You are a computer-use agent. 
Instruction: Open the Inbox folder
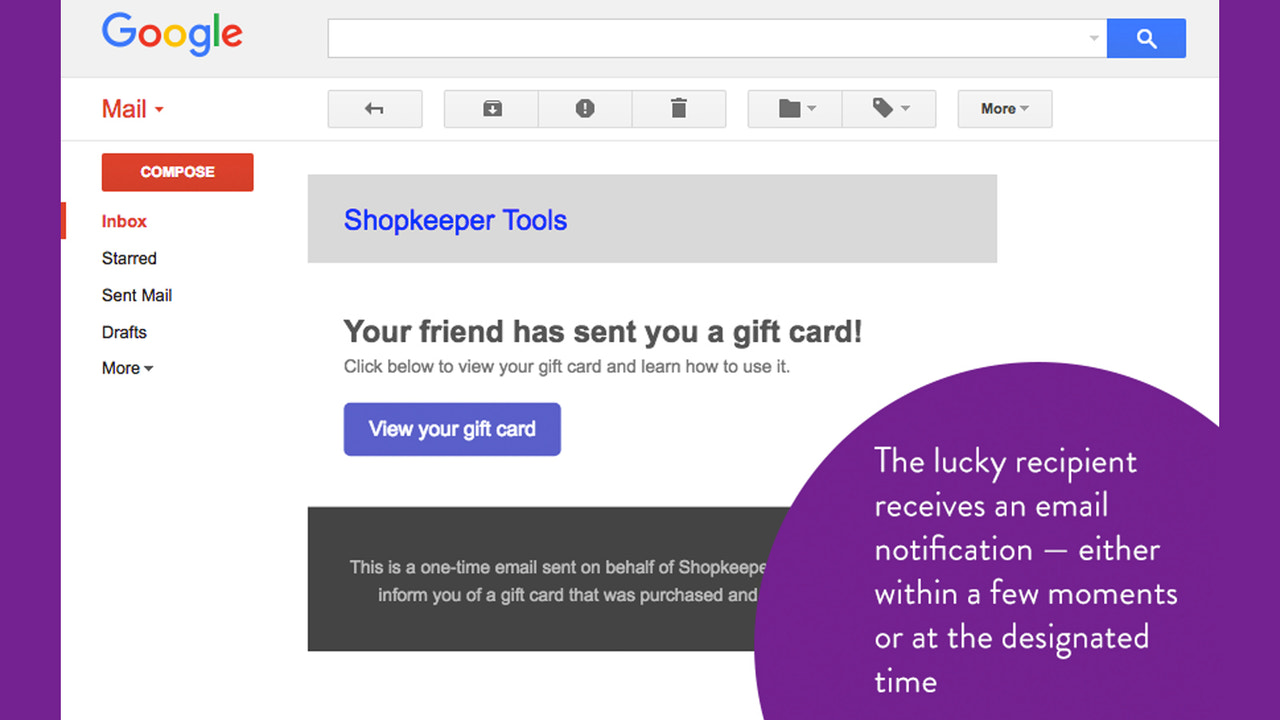(123, 221)
